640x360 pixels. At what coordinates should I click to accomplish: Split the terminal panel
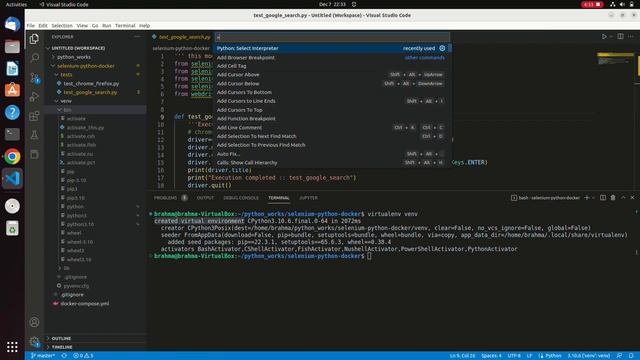[x=603, y=198]
